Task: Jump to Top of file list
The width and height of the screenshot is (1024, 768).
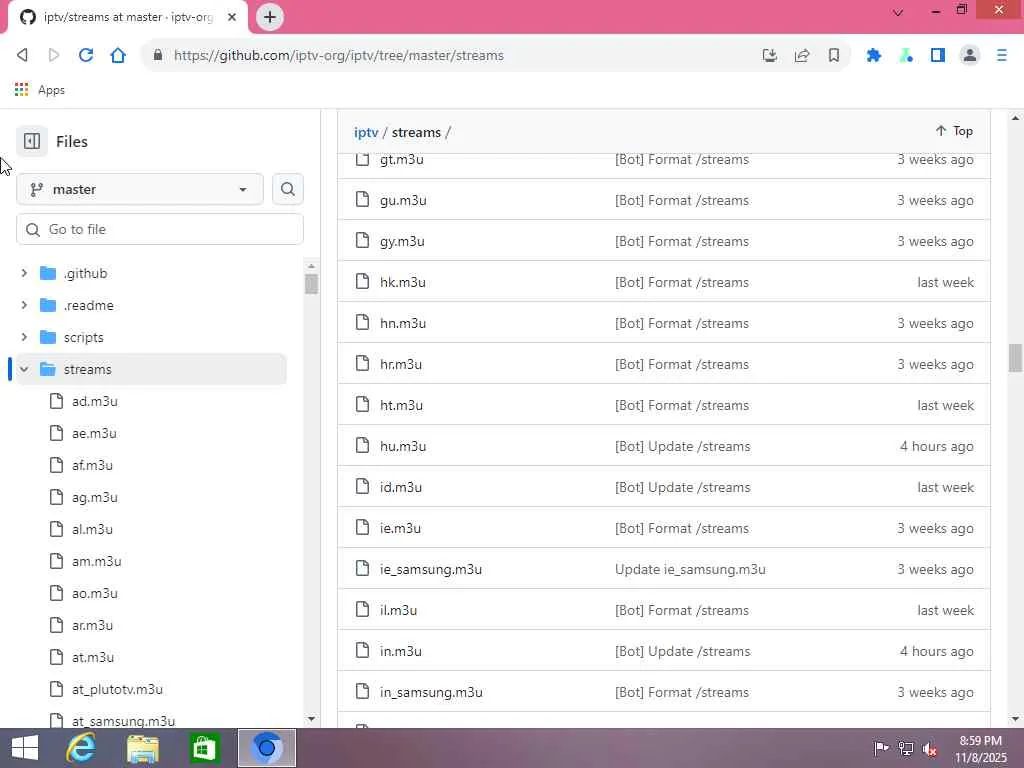Action: 954,131
